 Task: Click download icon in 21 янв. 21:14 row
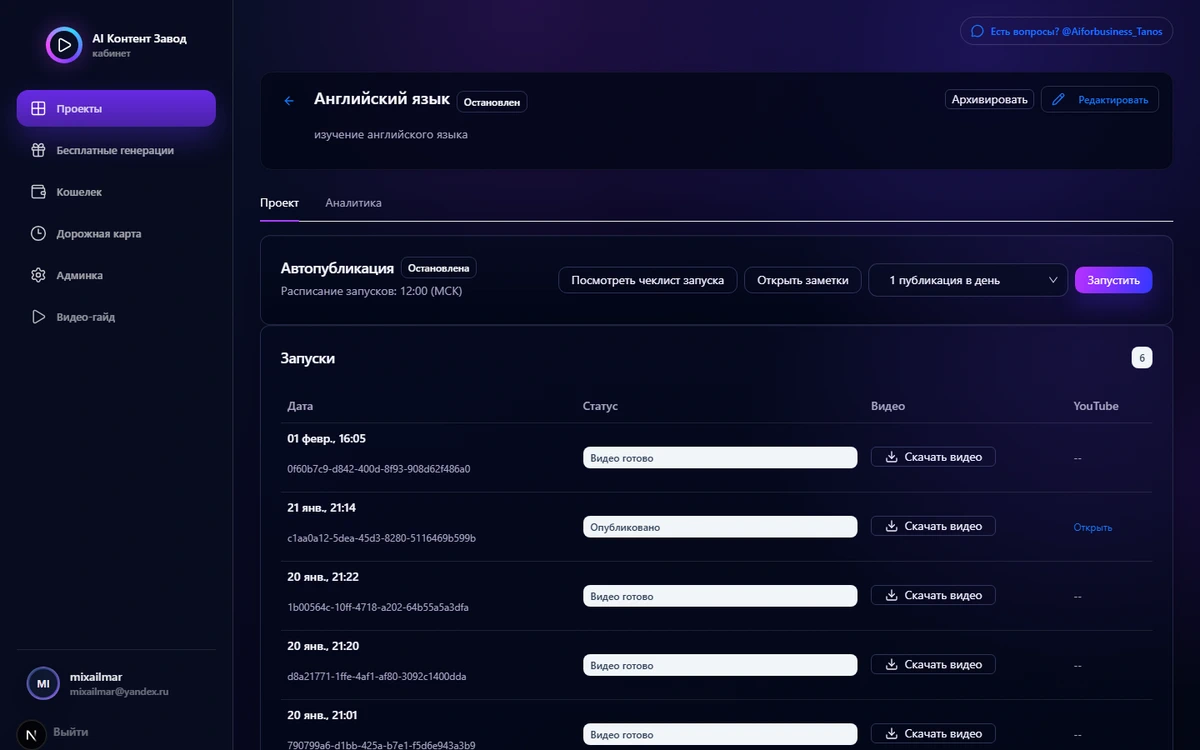[891, 526]
